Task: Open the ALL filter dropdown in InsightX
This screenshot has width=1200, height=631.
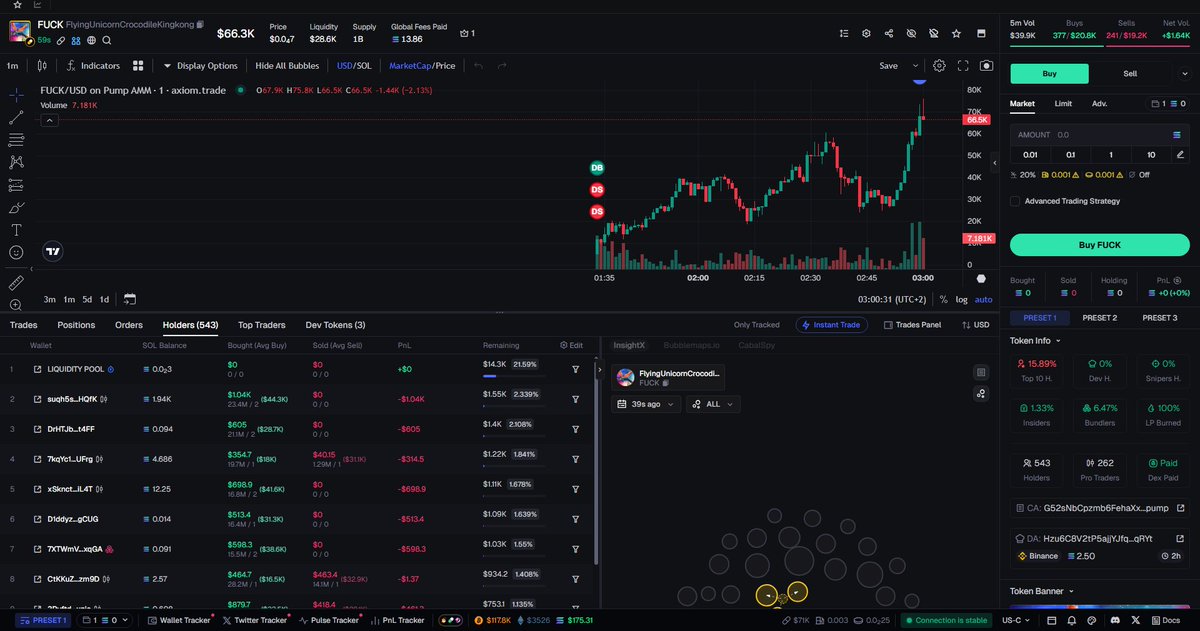Action: [x=713, y=404]
